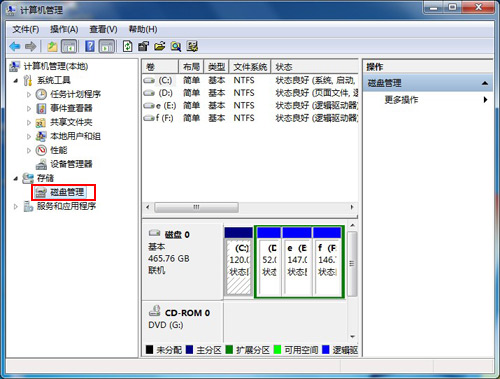Expand the 共享文件夹 node arrow
The image size is (500, 379).
(x=29, y=122)
